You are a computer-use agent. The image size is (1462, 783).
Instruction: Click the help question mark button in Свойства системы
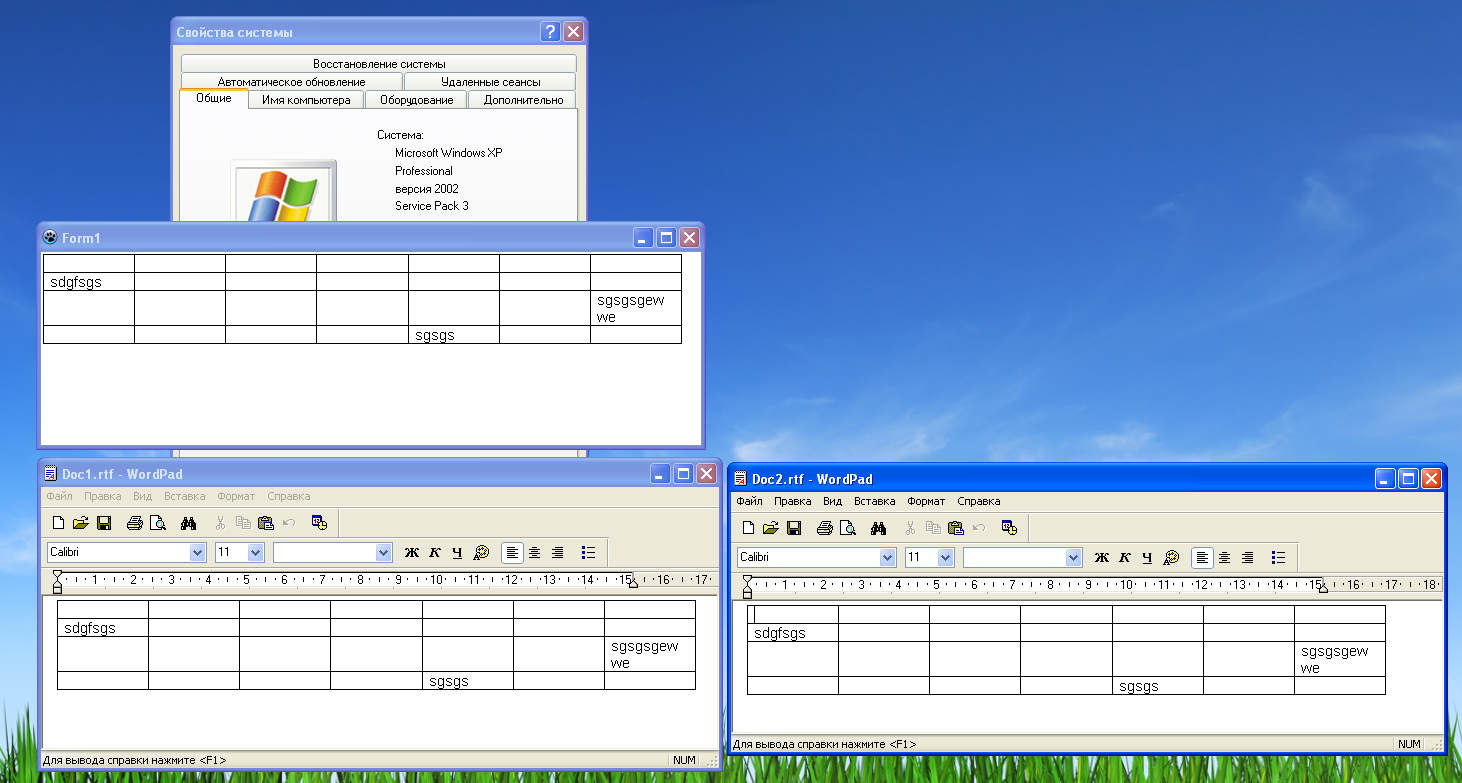(x=550, y=32)
